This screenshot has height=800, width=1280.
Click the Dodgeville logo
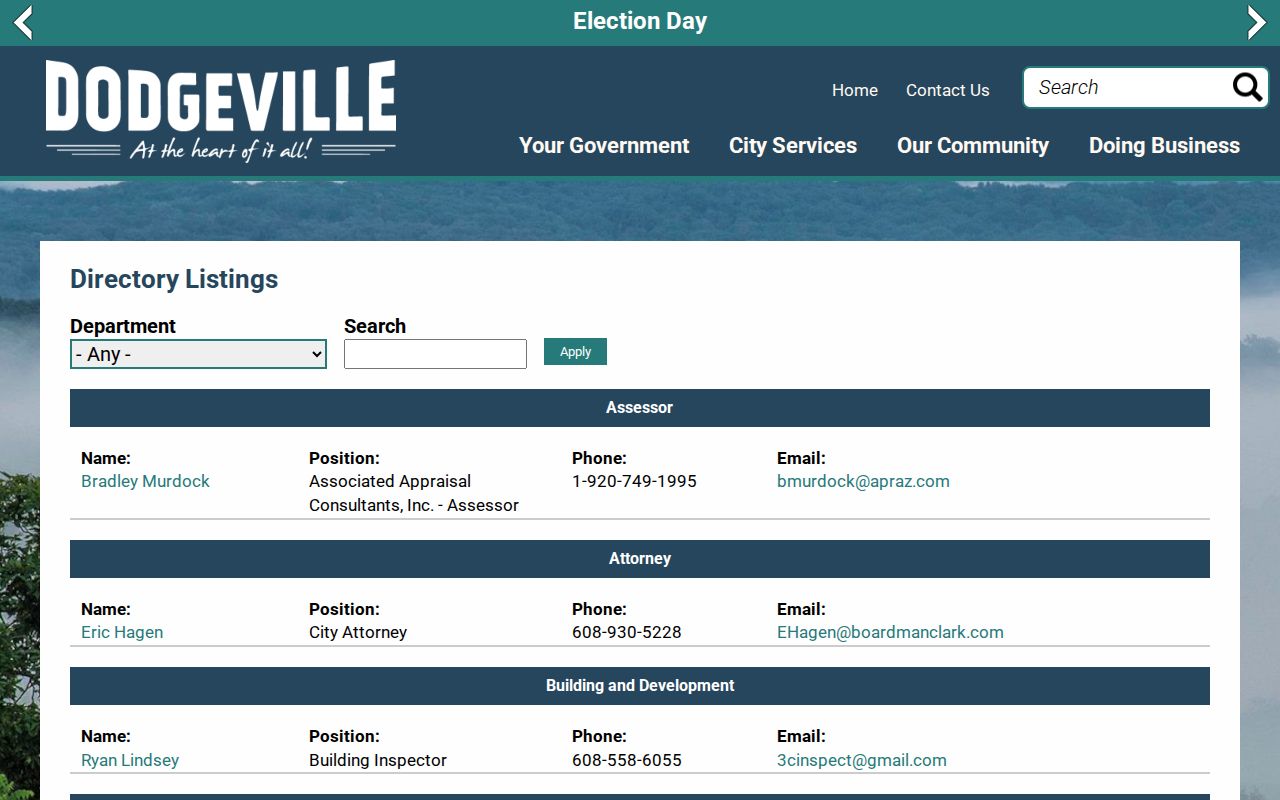(221, 109)
